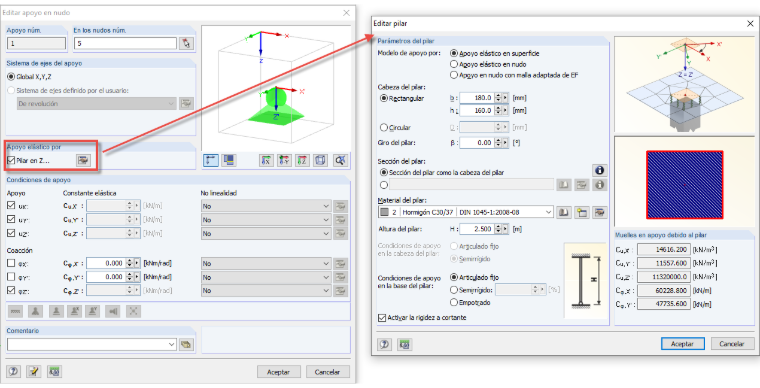The width and height of the screenshot is (760, 388).
Task: Increase column width b stepper
Action: pos(498,95)
